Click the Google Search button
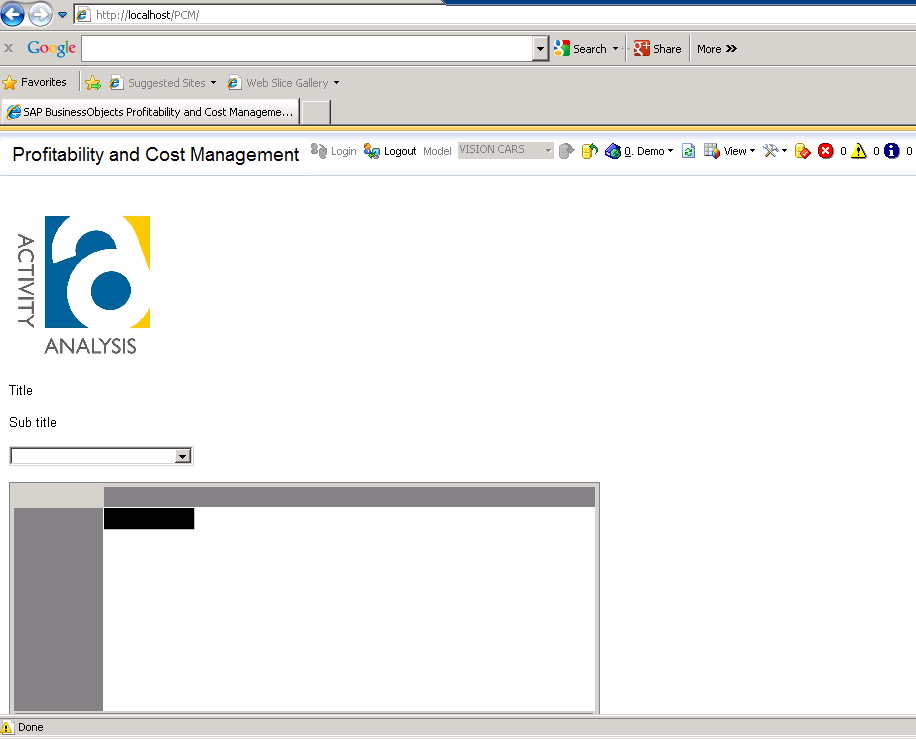 [581, 49]
